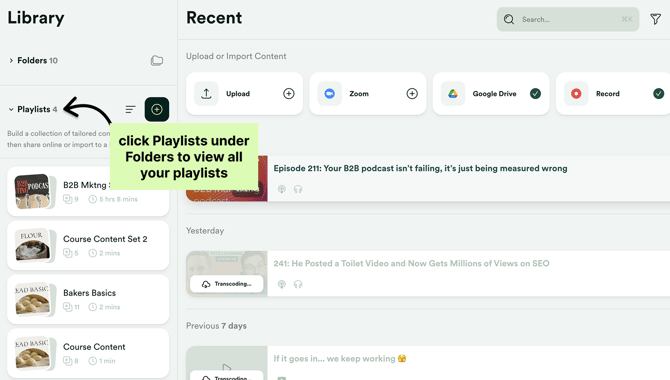Add Zoom integration with plus icon
The height and width of the screenshot is (380, 670).
(412, 94)
